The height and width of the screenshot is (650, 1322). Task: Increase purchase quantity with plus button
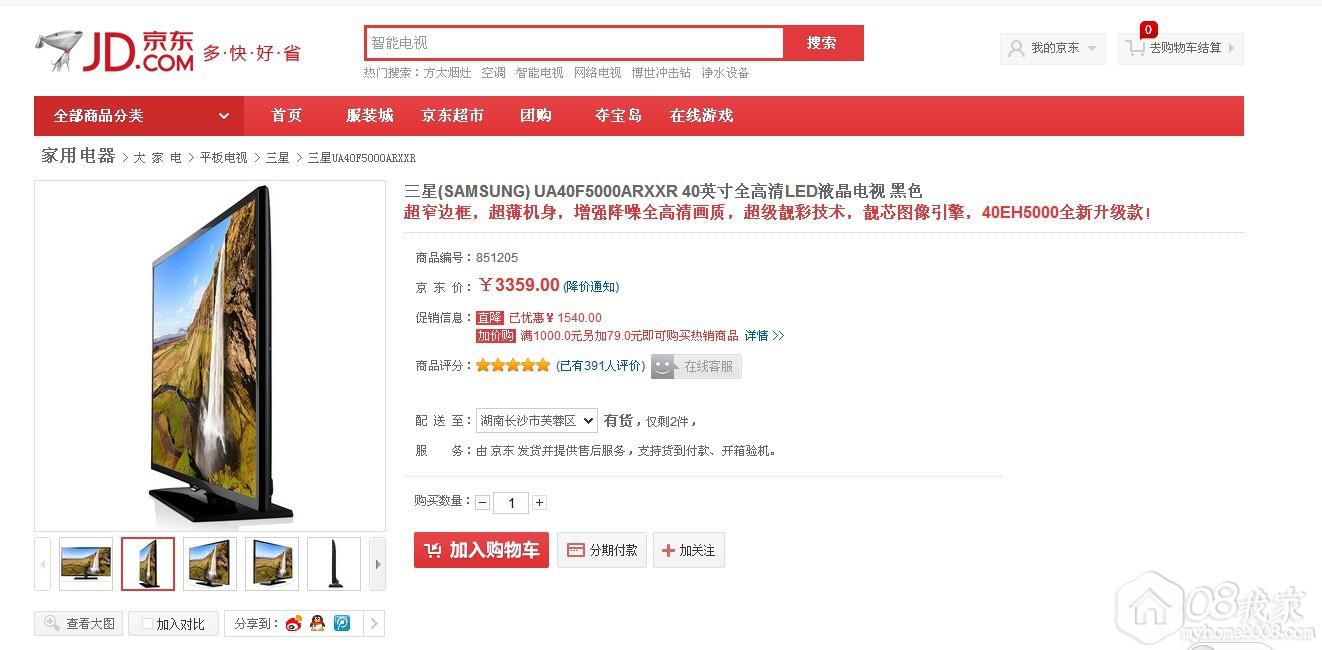pos(539,503)
